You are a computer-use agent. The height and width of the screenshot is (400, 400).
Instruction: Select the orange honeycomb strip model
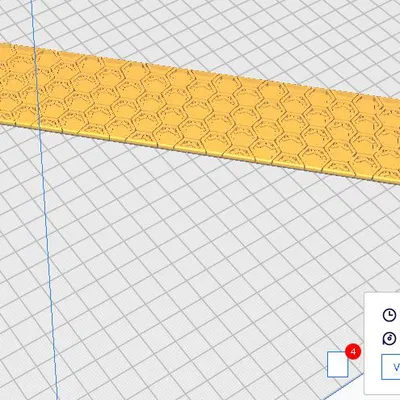pos(200,113)
